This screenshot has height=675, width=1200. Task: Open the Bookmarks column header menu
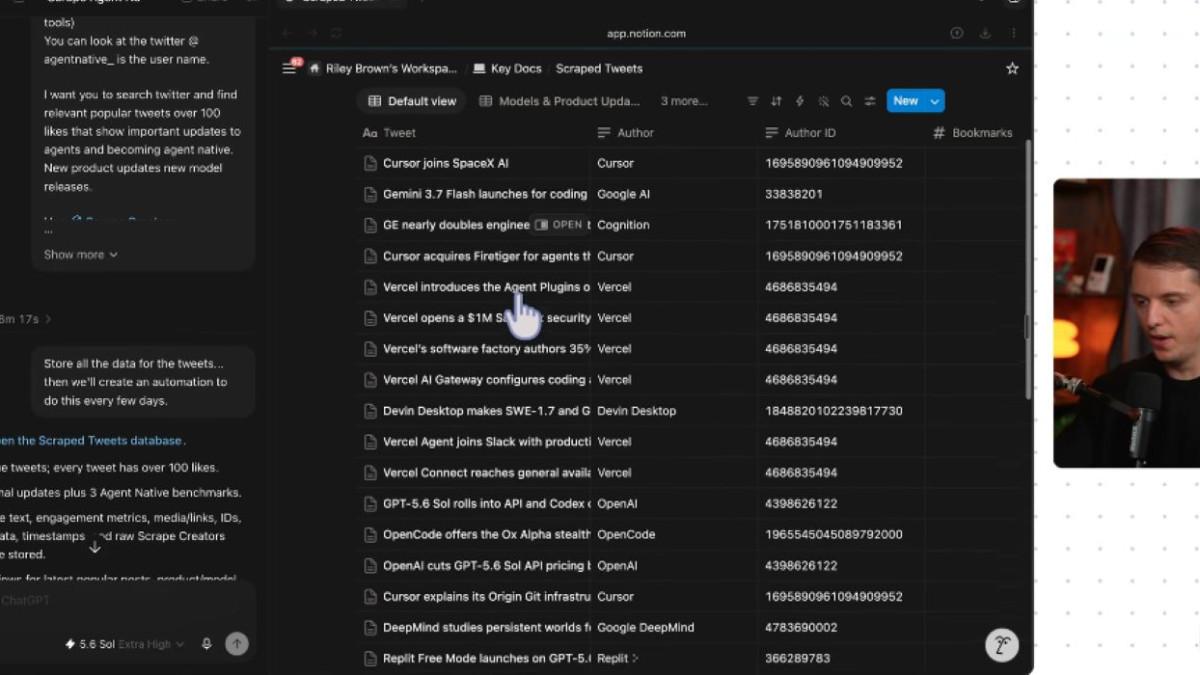pyautogui.click(x=972, y=133)
